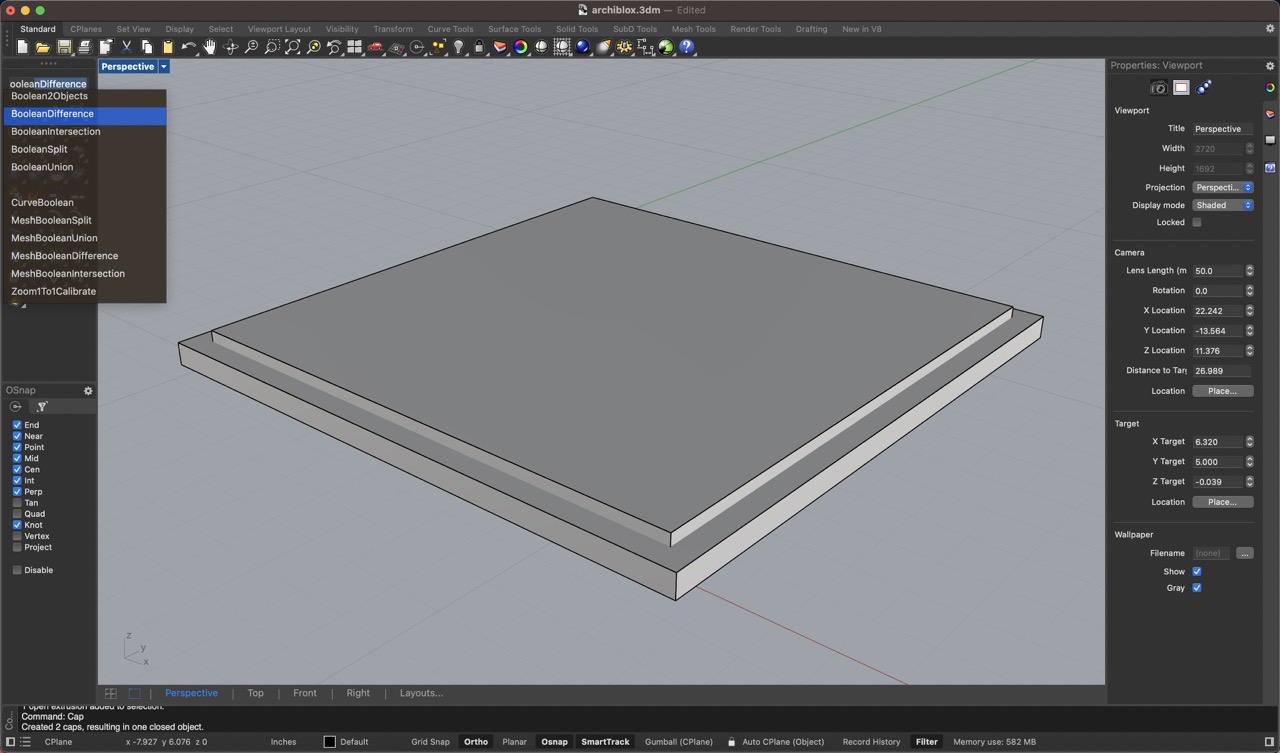
Task: Click the Zoom Window icon
Action: [272, 47]
